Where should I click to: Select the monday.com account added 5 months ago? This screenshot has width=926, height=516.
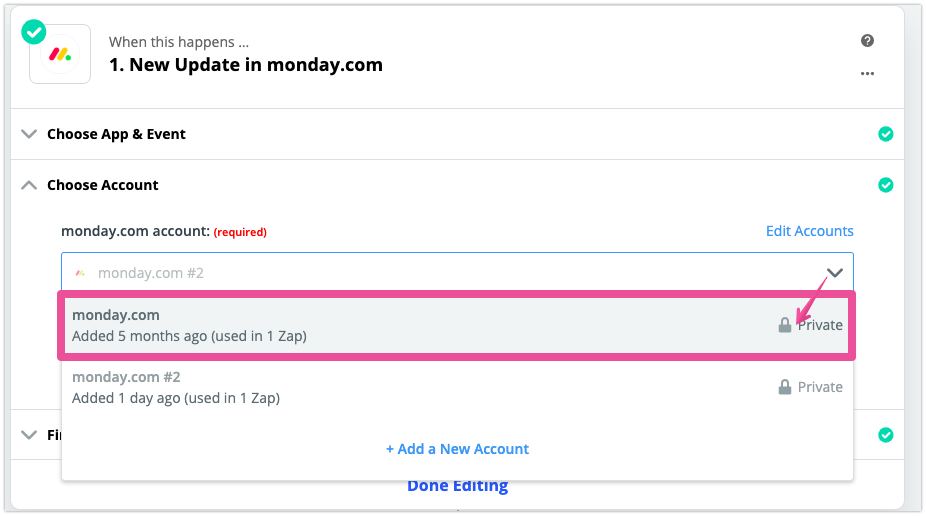pos(457,325)
